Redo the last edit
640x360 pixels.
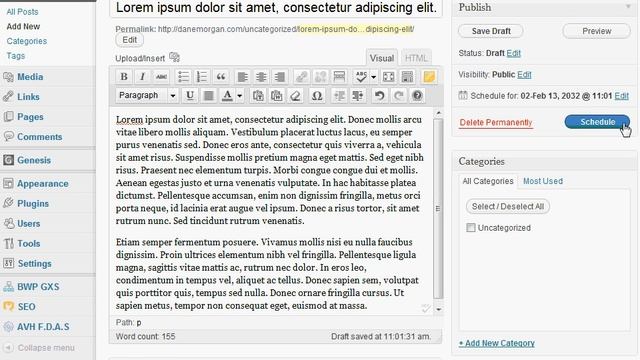[398, 96]
